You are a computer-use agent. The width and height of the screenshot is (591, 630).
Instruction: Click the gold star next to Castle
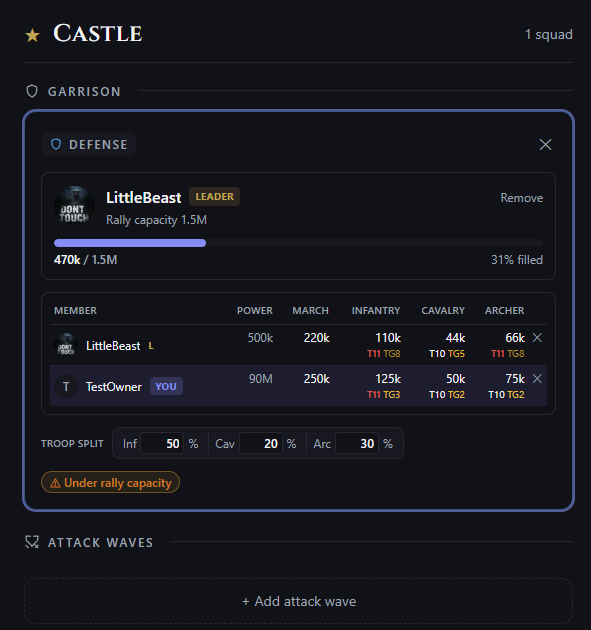pyautogui.click(x=33, y=35)
